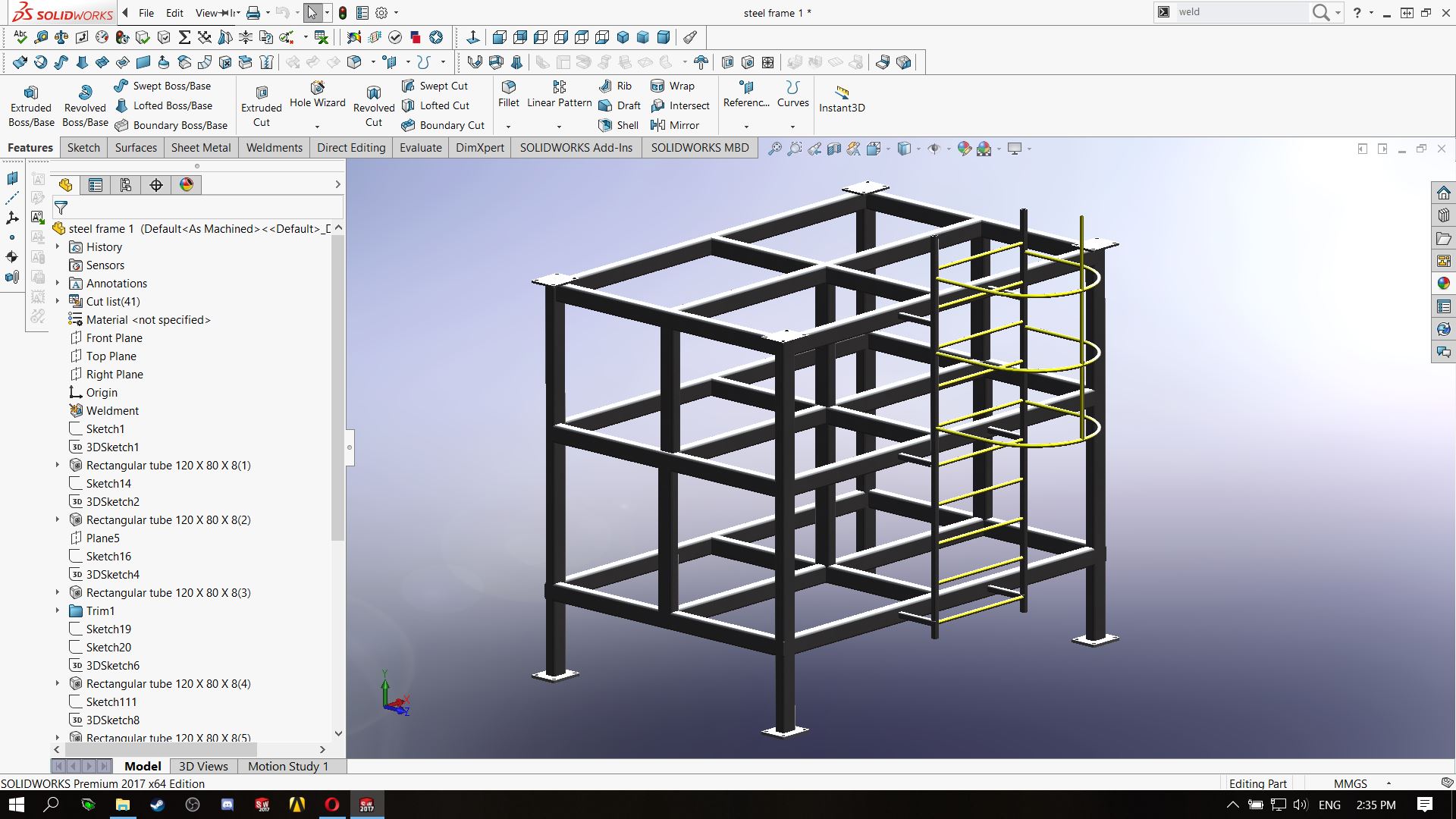Click the Appearances icon in task pane
1456x819 pixels.
1443,283
